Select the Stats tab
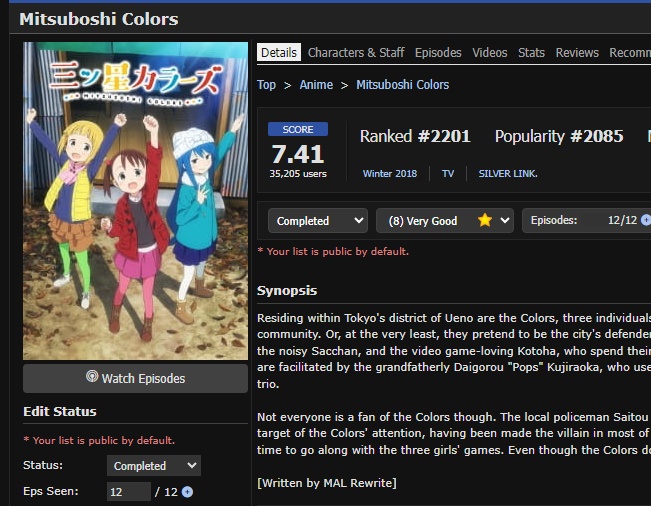This screenshot has height=506, width=651. pos(531,53)
